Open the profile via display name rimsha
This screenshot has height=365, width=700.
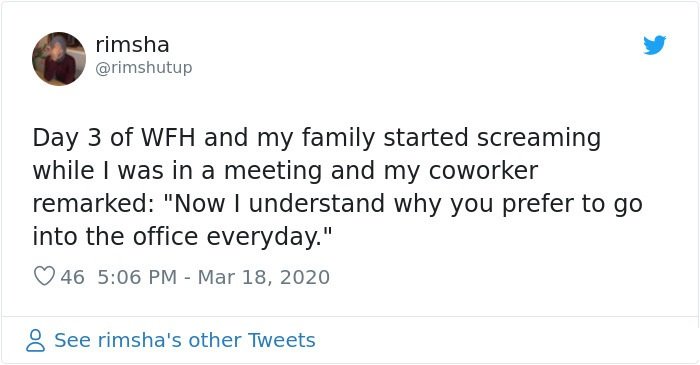[x=133, y=45]
